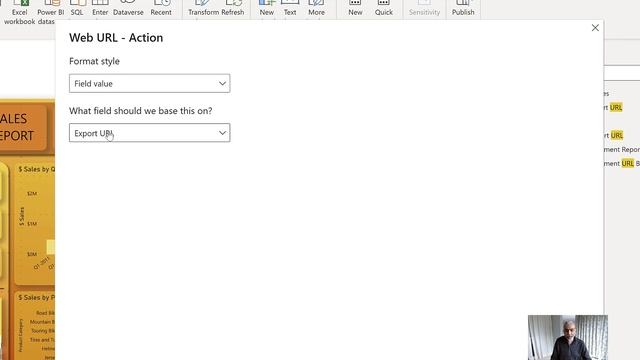Viewport: 640px width, 360px height.
Task: Open the Format style dropdown
Action: [149, 83]
